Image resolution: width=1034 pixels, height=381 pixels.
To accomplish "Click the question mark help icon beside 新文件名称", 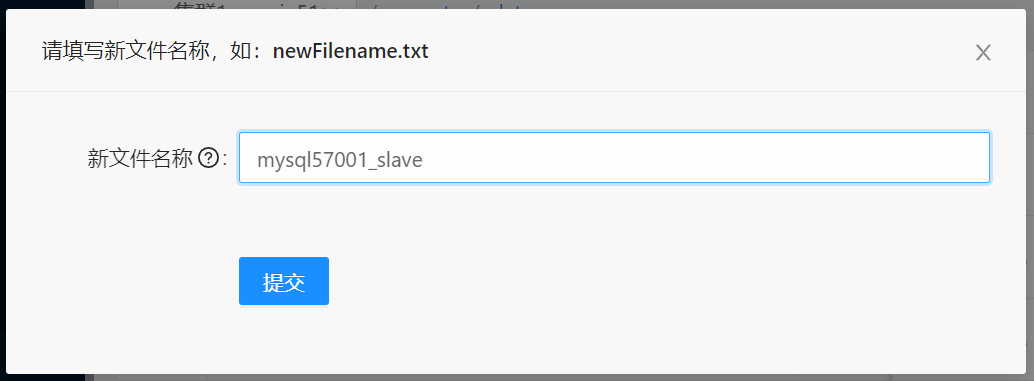I will point(208,158).
